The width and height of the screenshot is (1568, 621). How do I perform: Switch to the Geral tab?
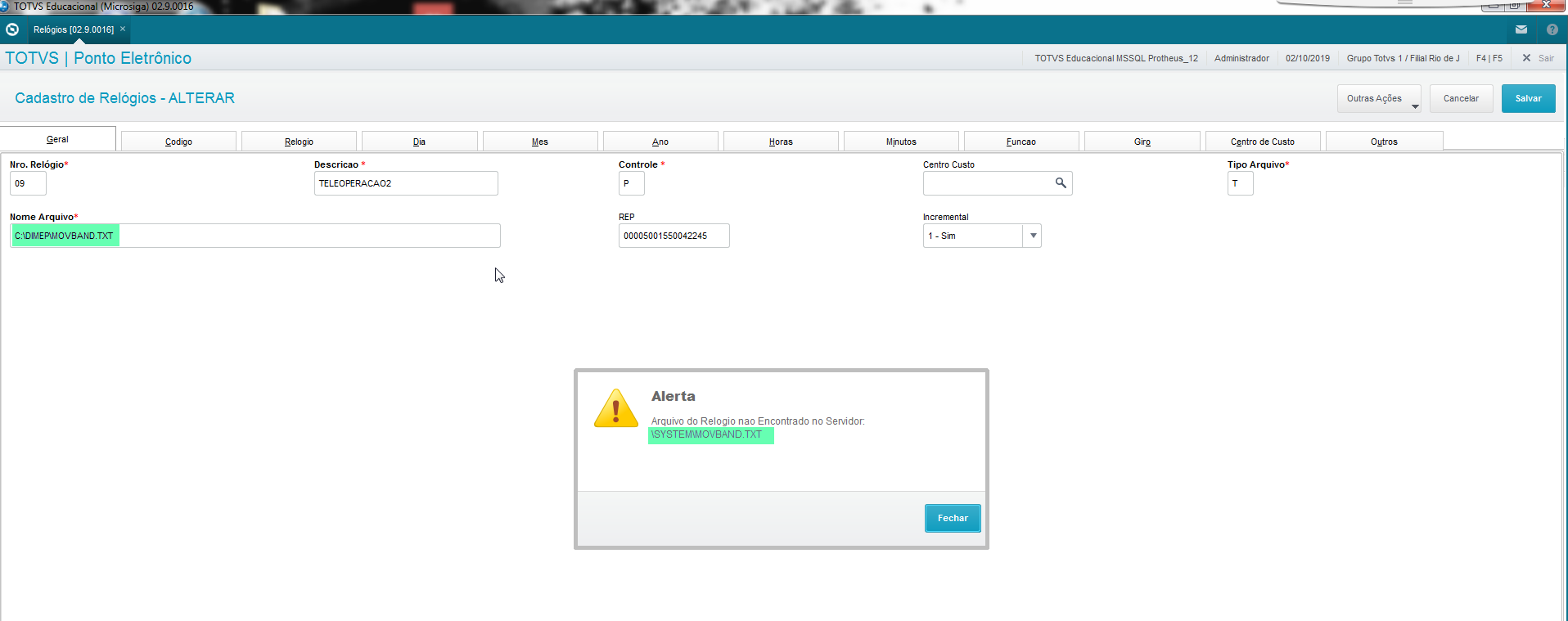(x=57, y=139)
